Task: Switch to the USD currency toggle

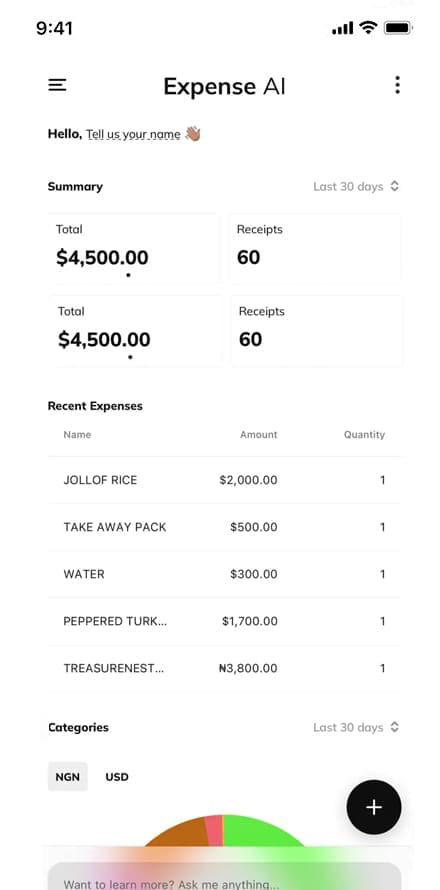Action: point(117,776)
